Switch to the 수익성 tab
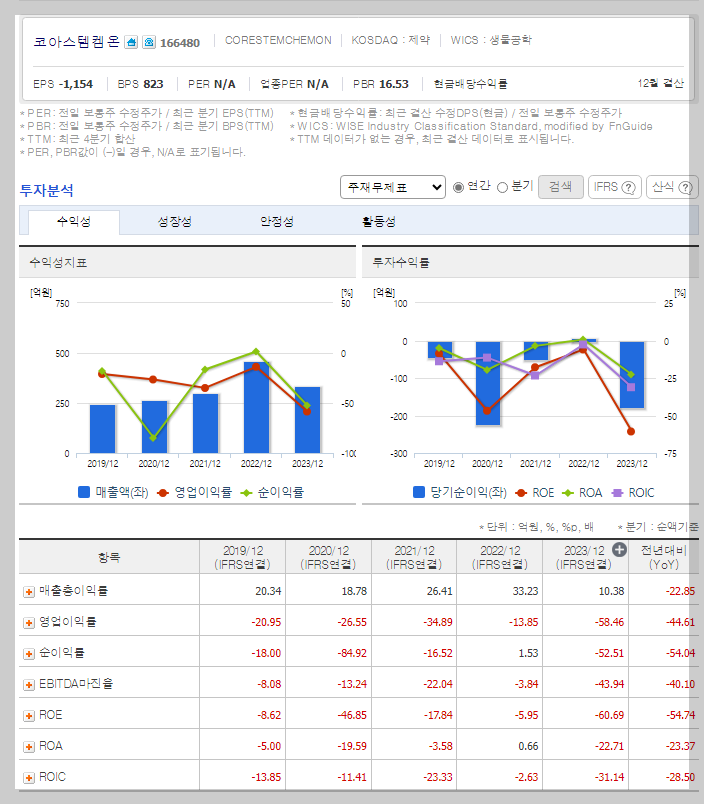The image size is (704, 804). (x=74, y=222)
